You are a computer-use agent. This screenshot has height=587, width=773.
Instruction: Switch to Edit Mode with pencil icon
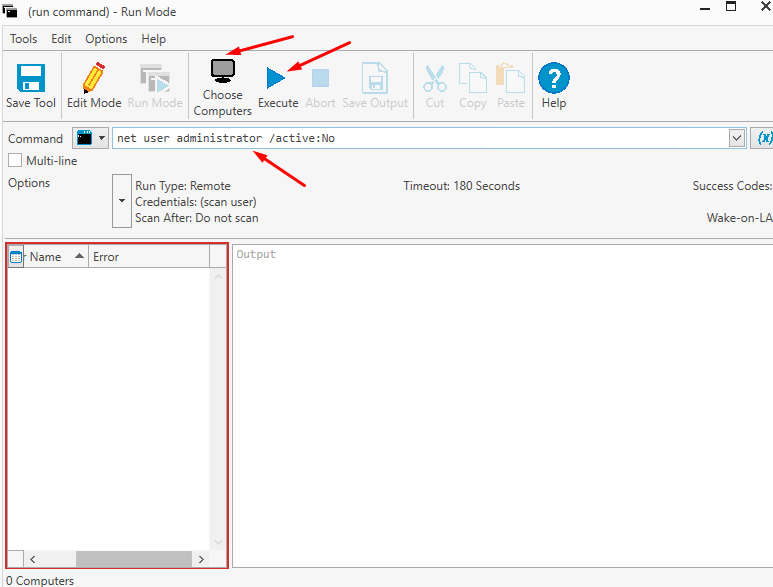point(94,79)
